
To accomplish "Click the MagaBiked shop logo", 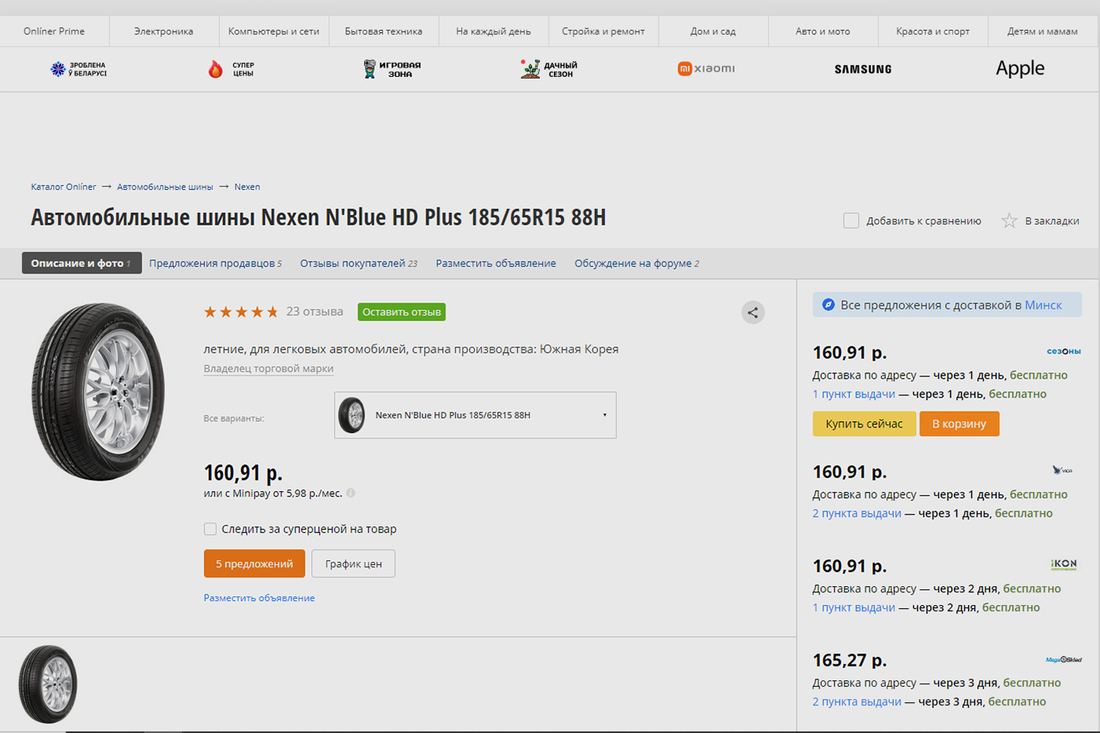I will click(1064, 659).
